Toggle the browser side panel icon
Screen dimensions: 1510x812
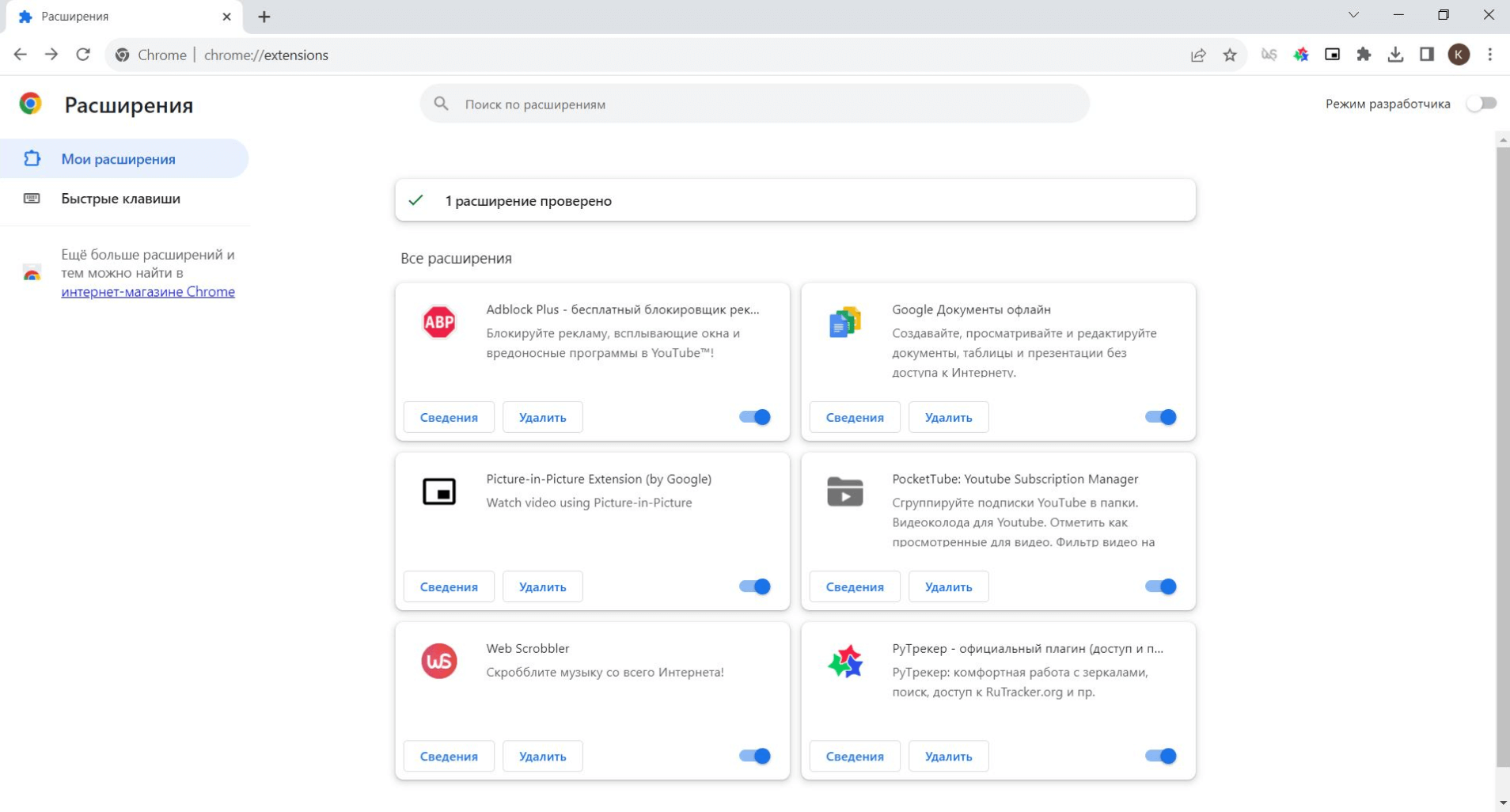click(x=1427, y=55)
